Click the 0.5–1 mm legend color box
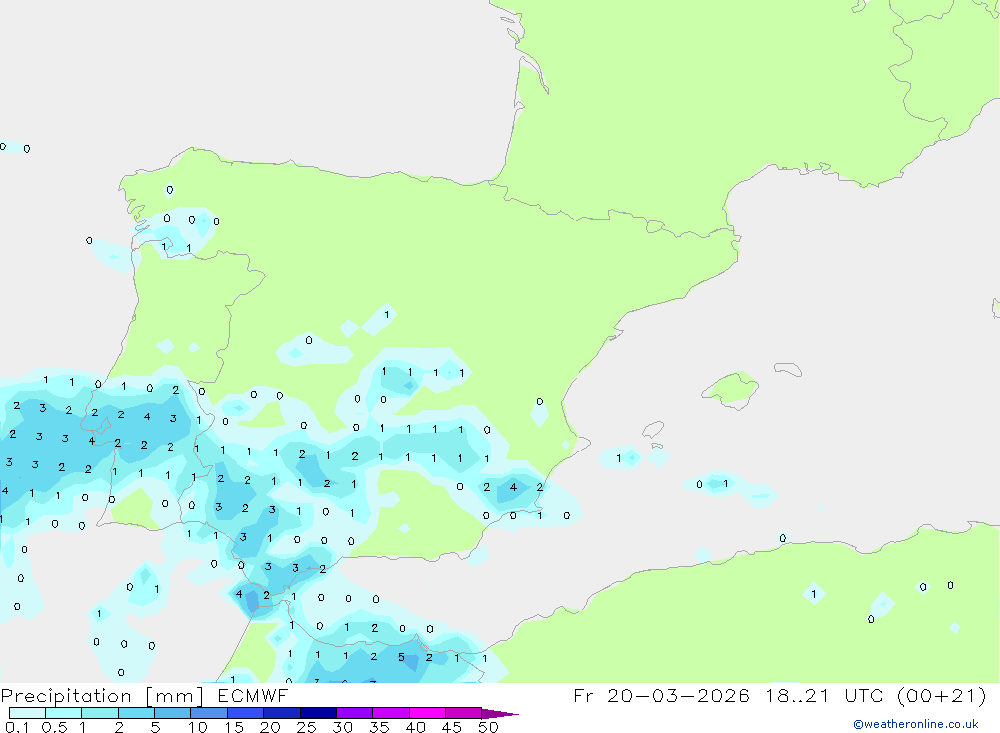The height and width of the screenshot is (733, 1000). coord(64,713)
